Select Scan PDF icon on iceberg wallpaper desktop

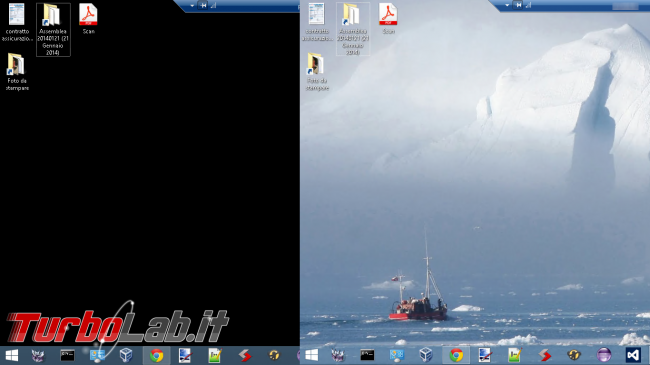[x=388, y=19]
